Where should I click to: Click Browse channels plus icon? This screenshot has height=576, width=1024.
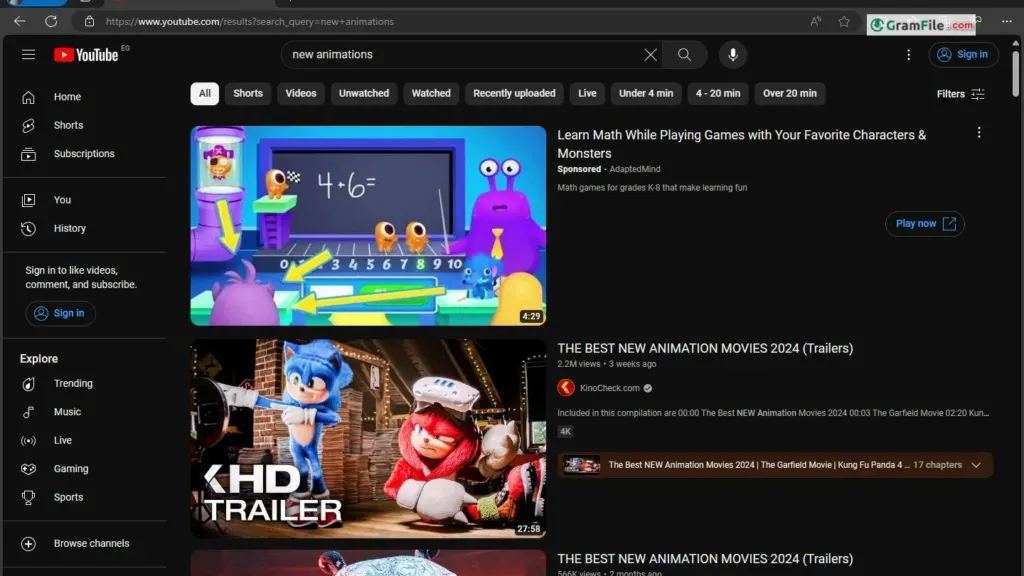(28, 543)
